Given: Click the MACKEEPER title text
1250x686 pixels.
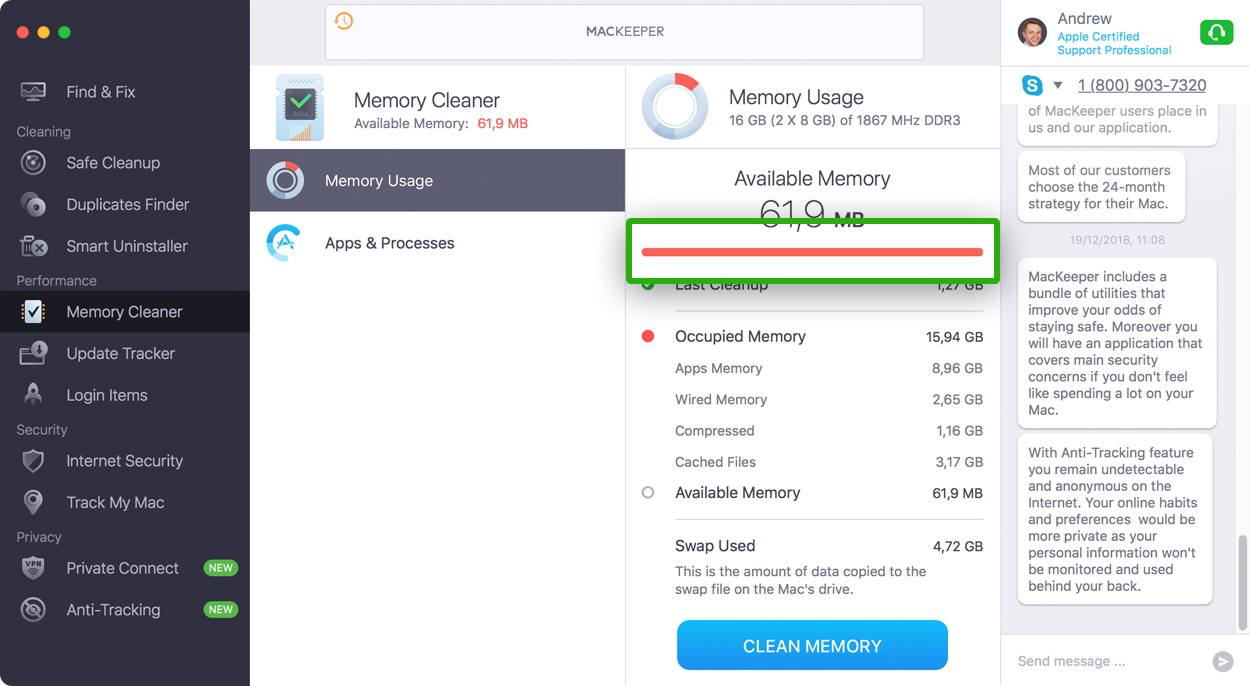Looking at the screenshot, I should pos(625,31).
